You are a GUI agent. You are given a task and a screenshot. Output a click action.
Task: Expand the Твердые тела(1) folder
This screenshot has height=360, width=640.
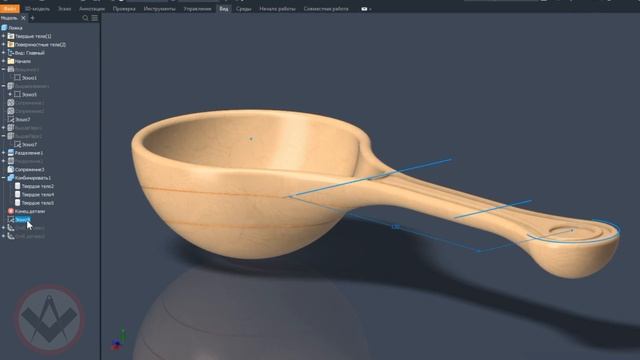tap(4, 36)
